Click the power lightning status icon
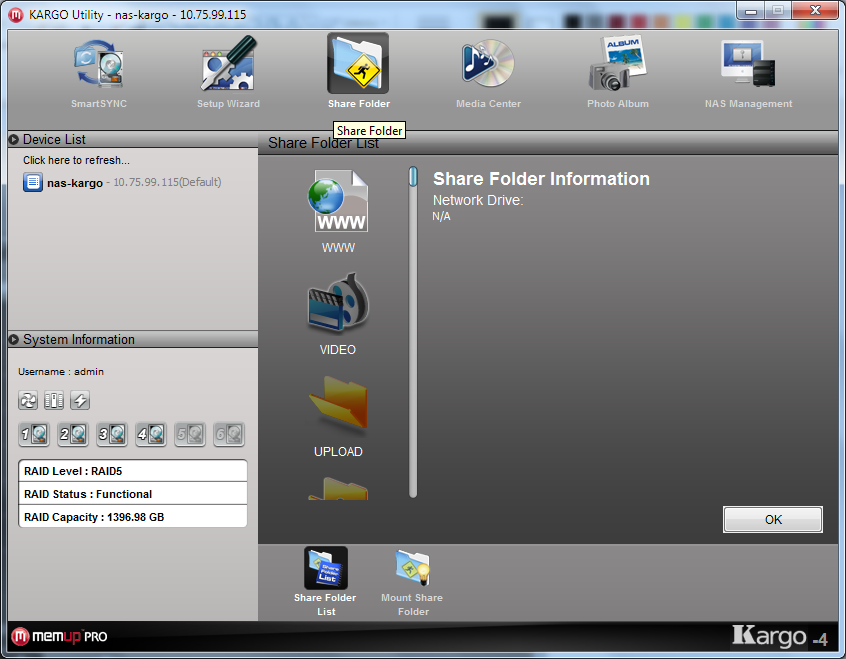This screenshot has height=659, width=846. [80, 400]
